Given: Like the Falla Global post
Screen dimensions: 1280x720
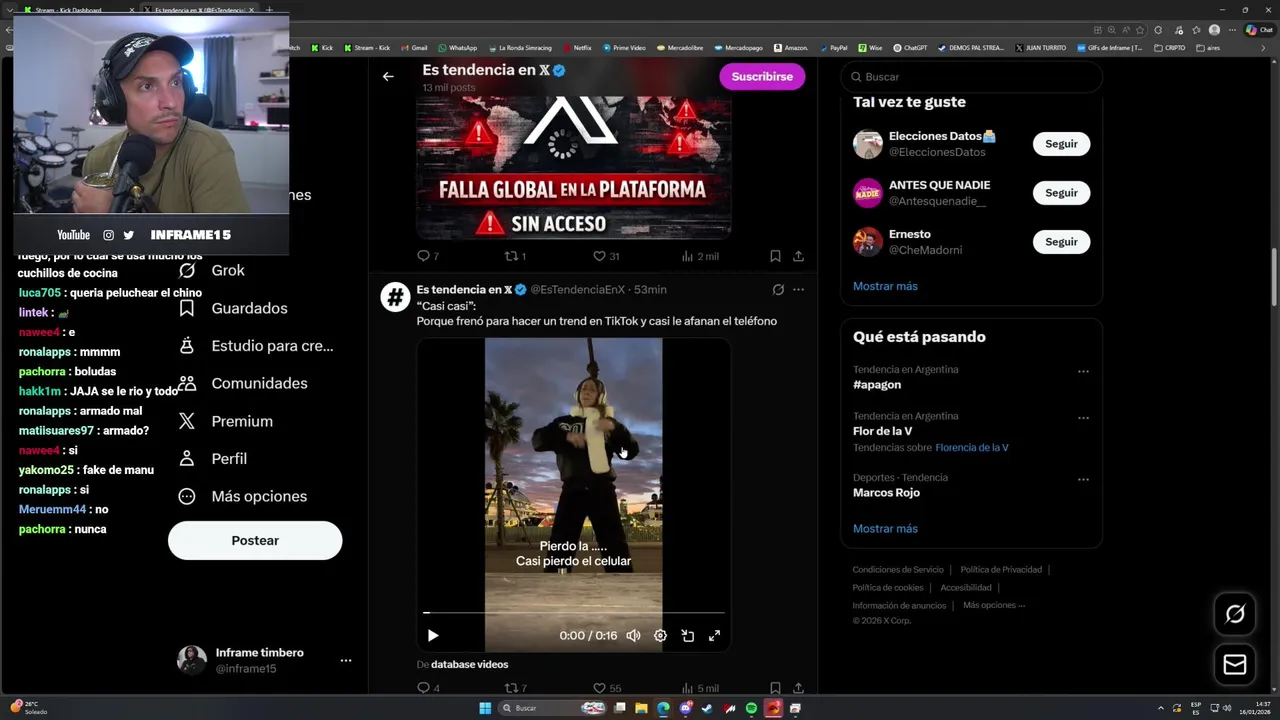Looking at the screenshot, I should click(606, 256).
